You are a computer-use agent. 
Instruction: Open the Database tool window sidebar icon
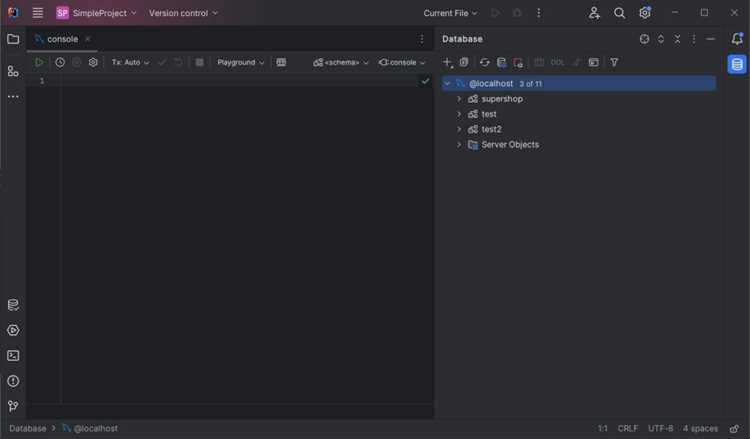(x=737, y=64)
